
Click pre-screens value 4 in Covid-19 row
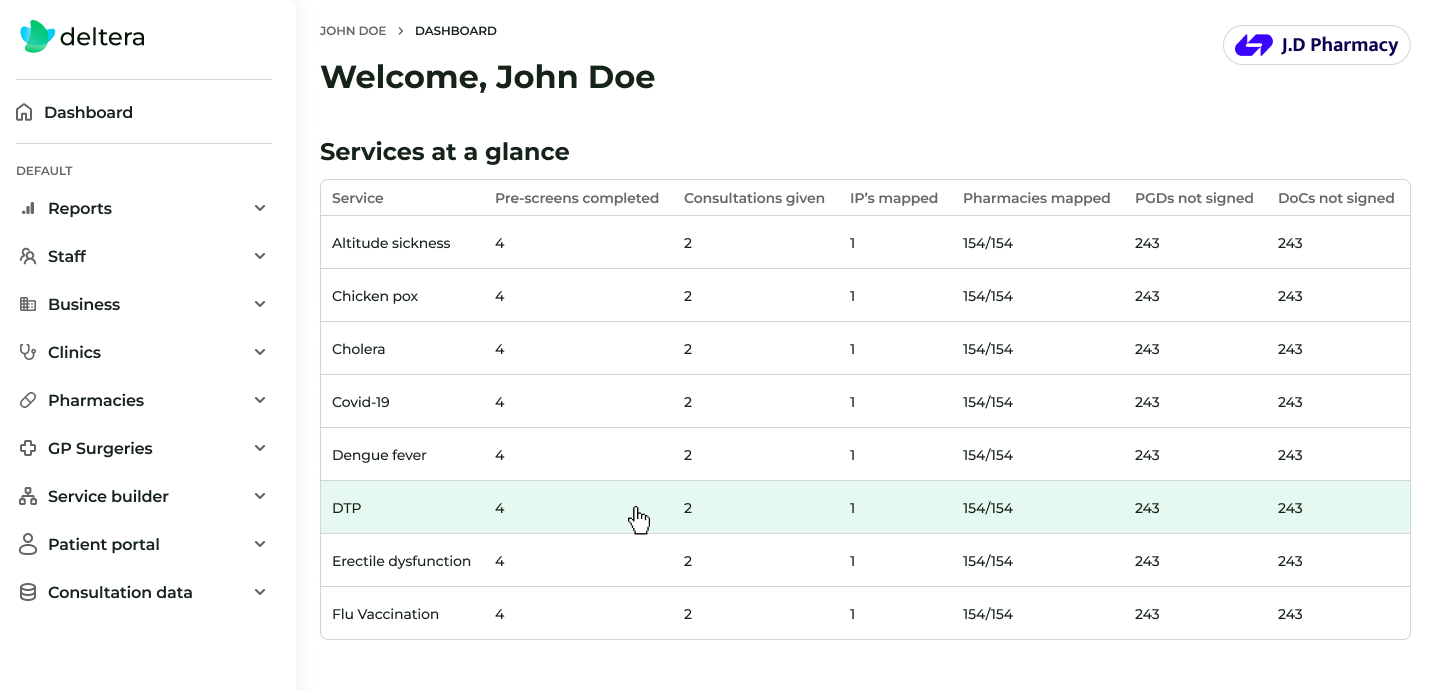500,402
